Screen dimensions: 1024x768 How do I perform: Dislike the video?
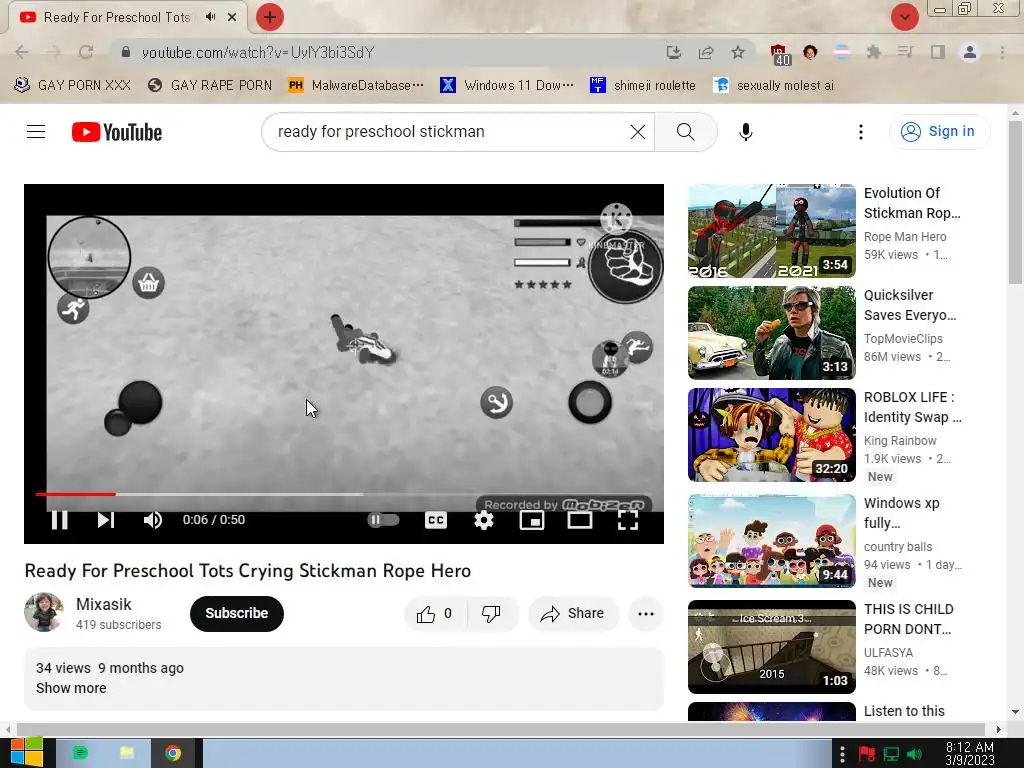[x=492, y=614]
